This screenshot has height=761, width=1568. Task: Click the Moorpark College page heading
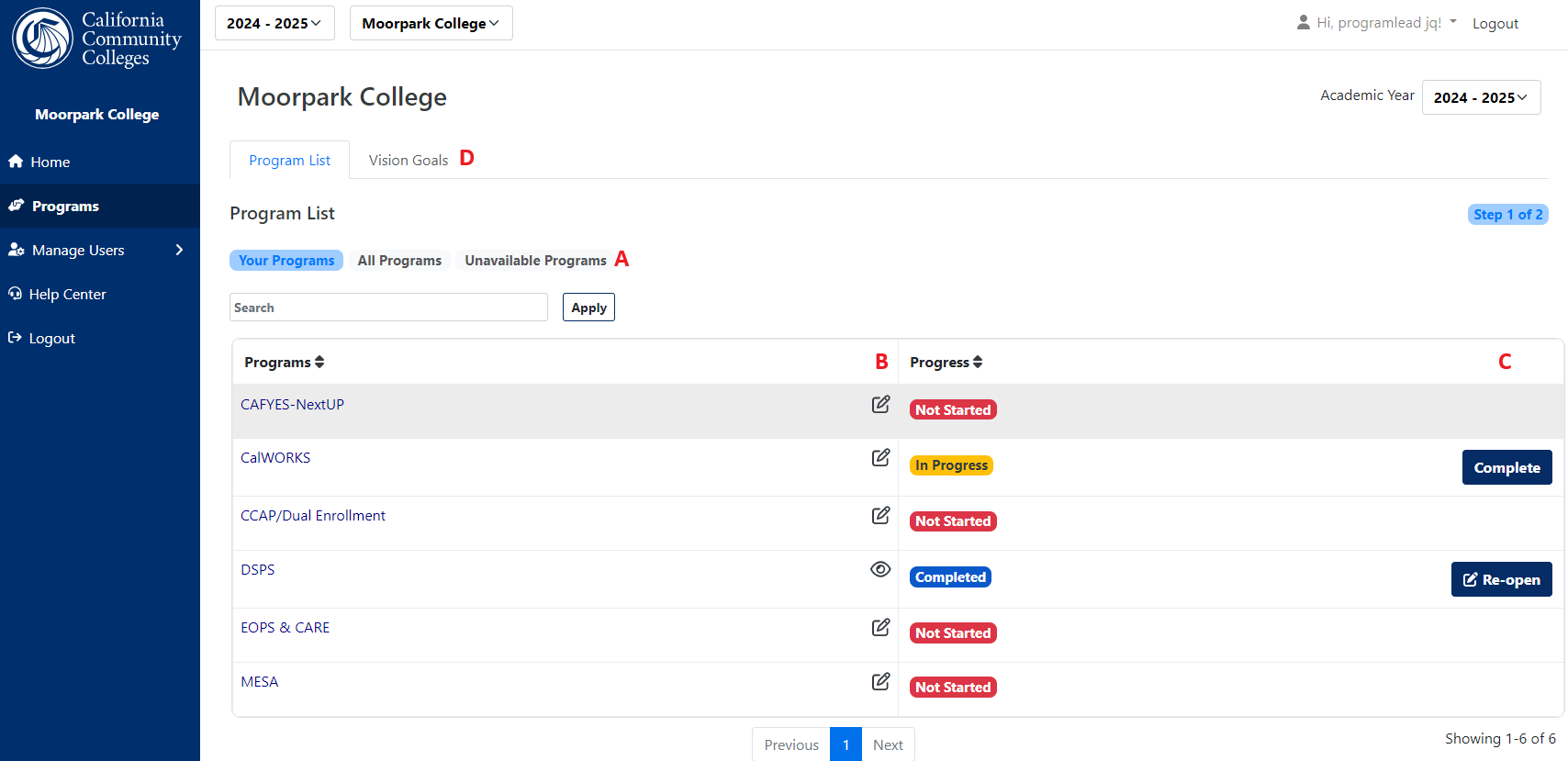(x=342, y=97)
